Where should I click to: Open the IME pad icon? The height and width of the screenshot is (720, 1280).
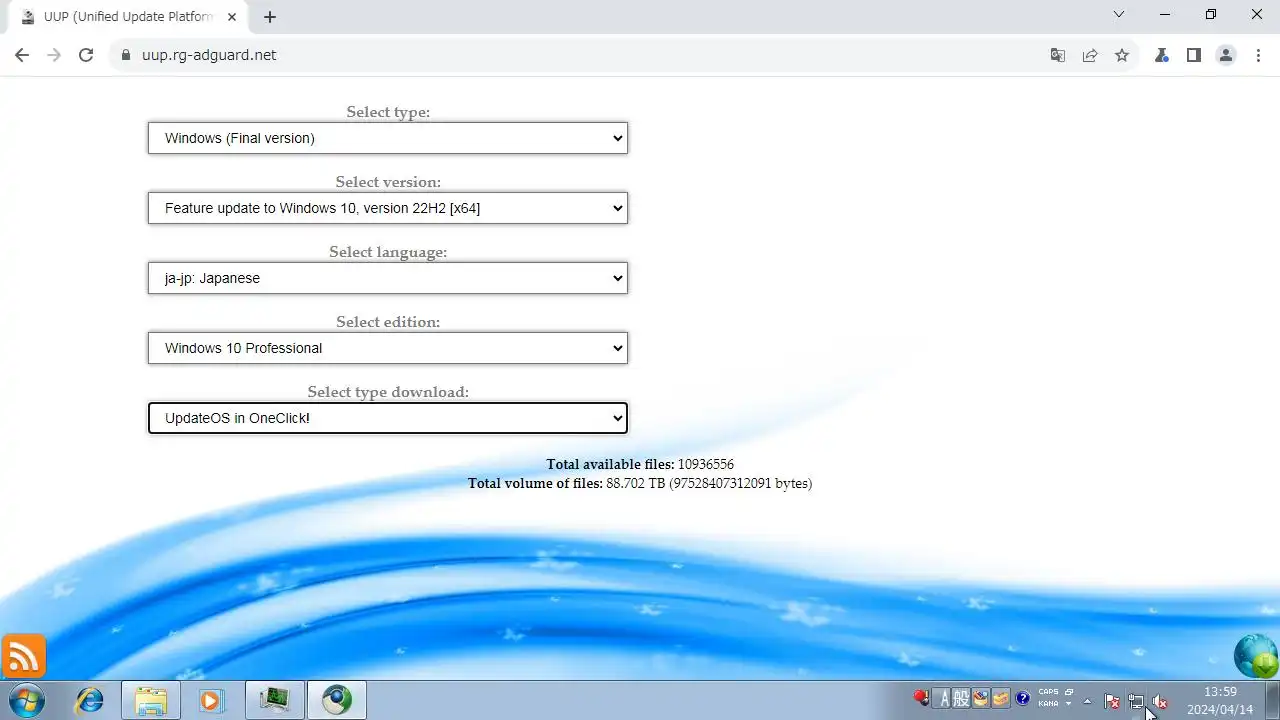coord(981,698)
